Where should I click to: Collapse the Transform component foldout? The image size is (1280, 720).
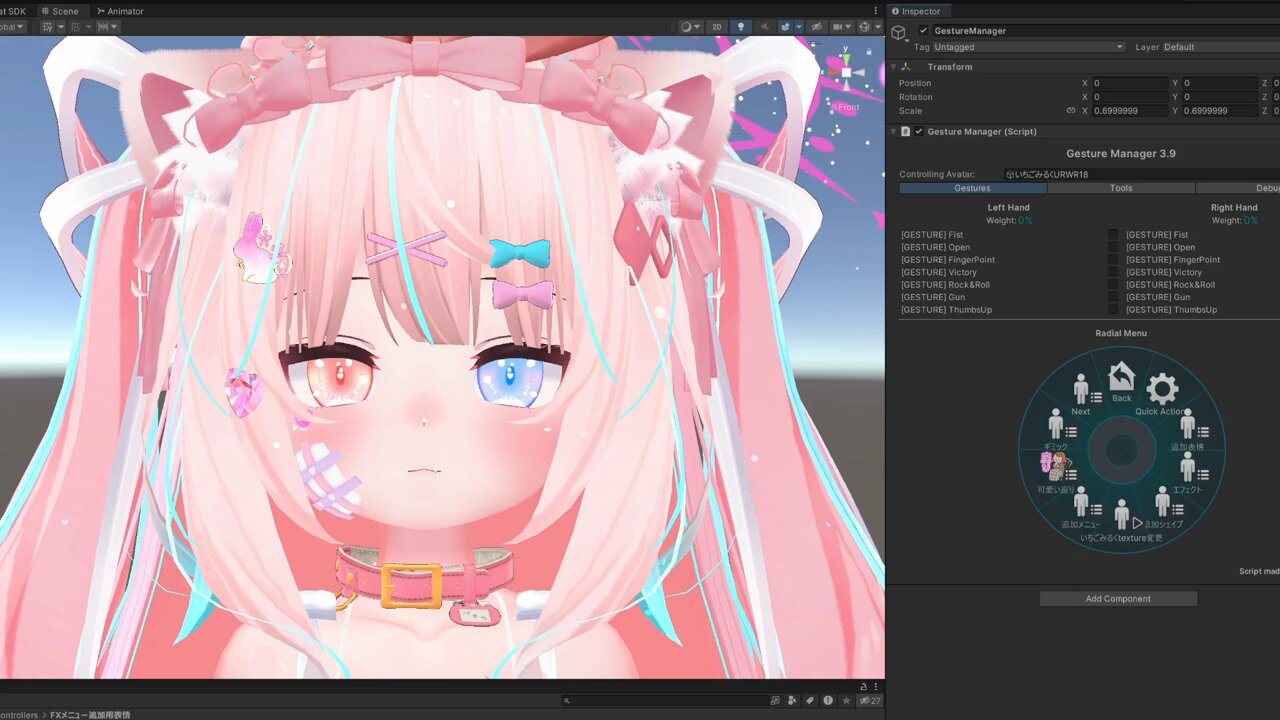click(x=893, y=67)
